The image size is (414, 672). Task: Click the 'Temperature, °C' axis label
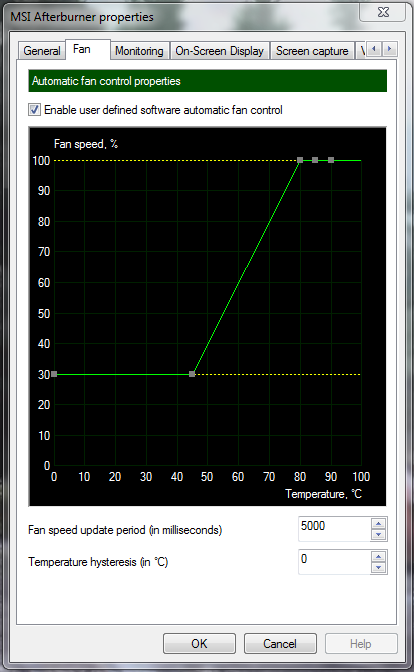[x=324, y=494]
